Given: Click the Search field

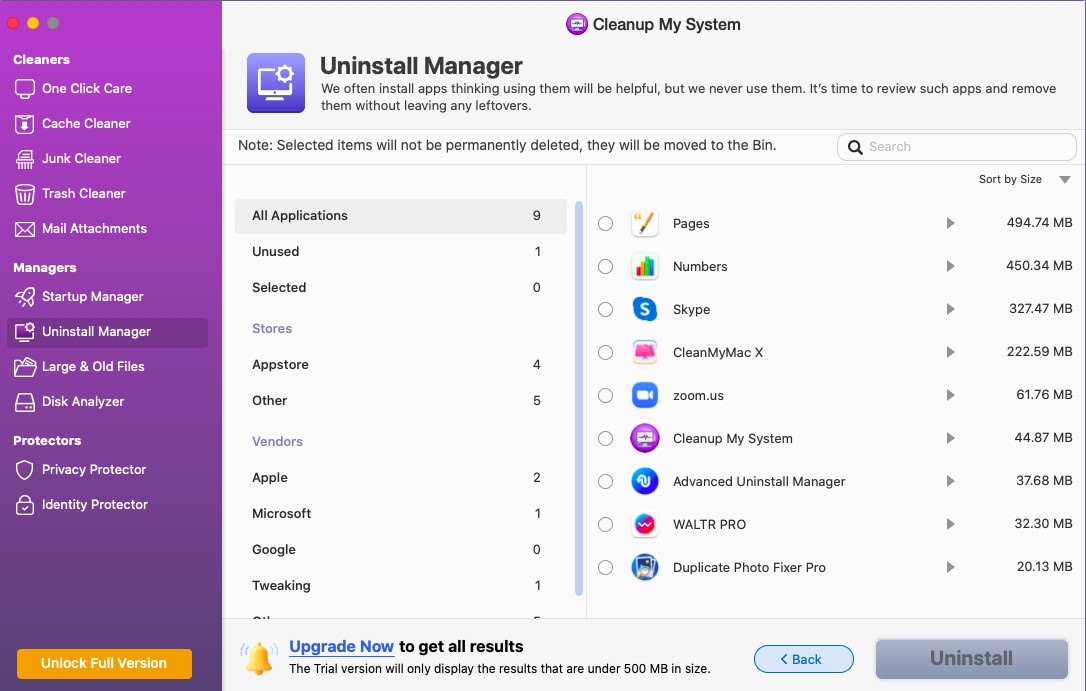Looking at the screenshot, I should pos(955,146).
